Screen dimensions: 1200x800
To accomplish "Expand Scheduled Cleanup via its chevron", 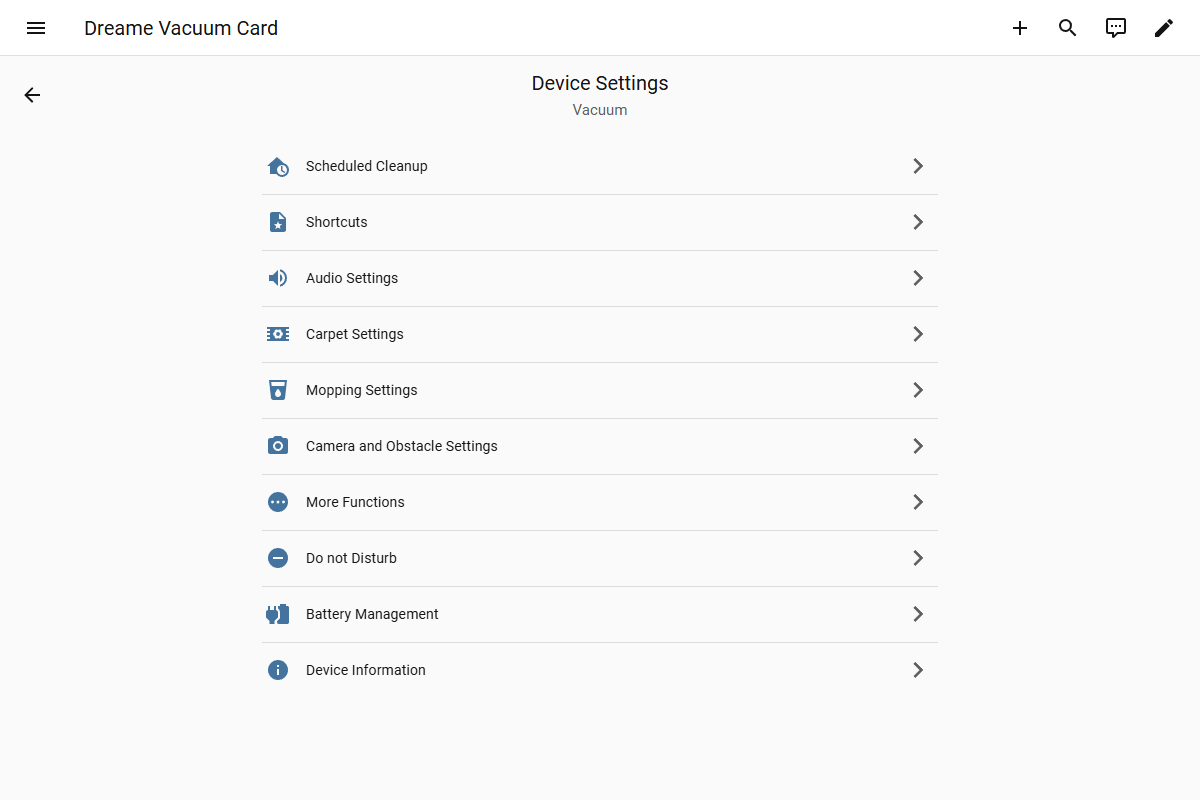I will coord(918,166).
